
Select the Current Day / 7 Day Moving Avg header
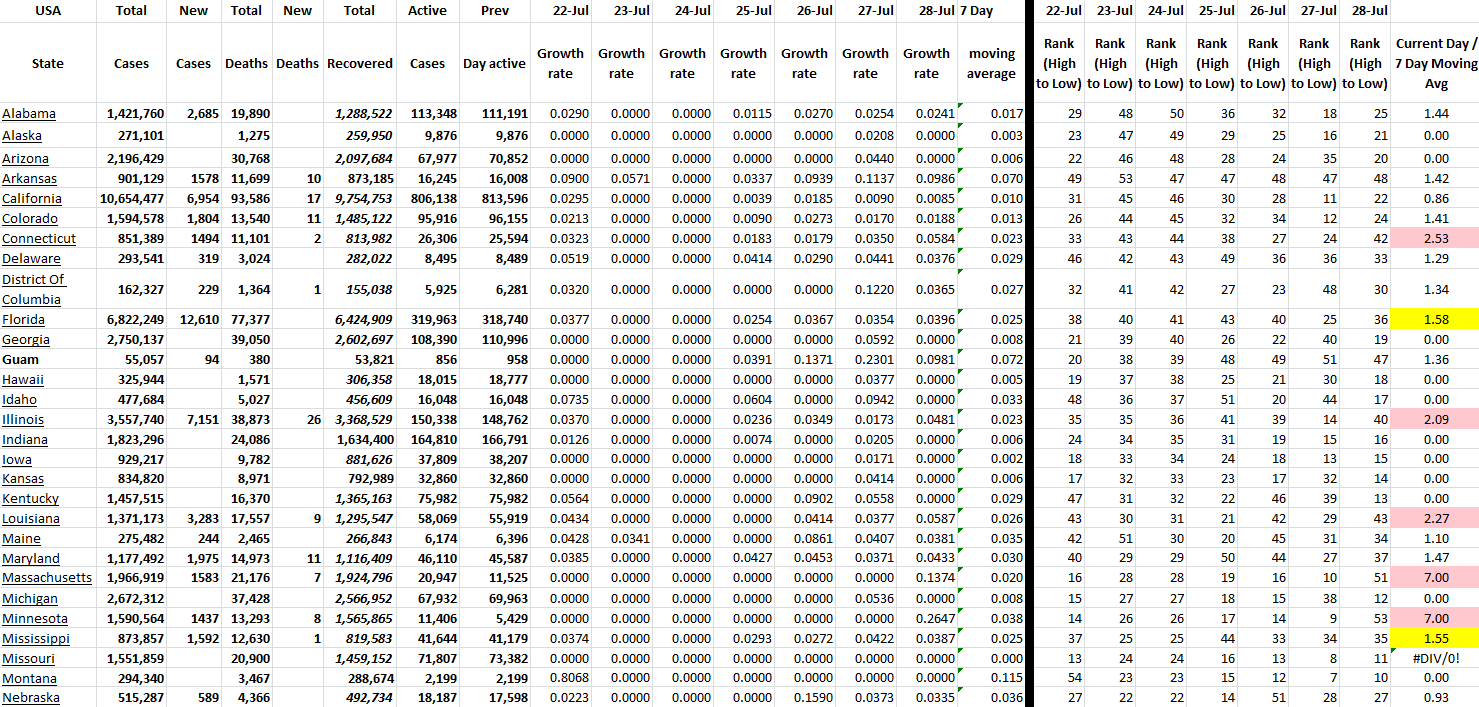1435,63
